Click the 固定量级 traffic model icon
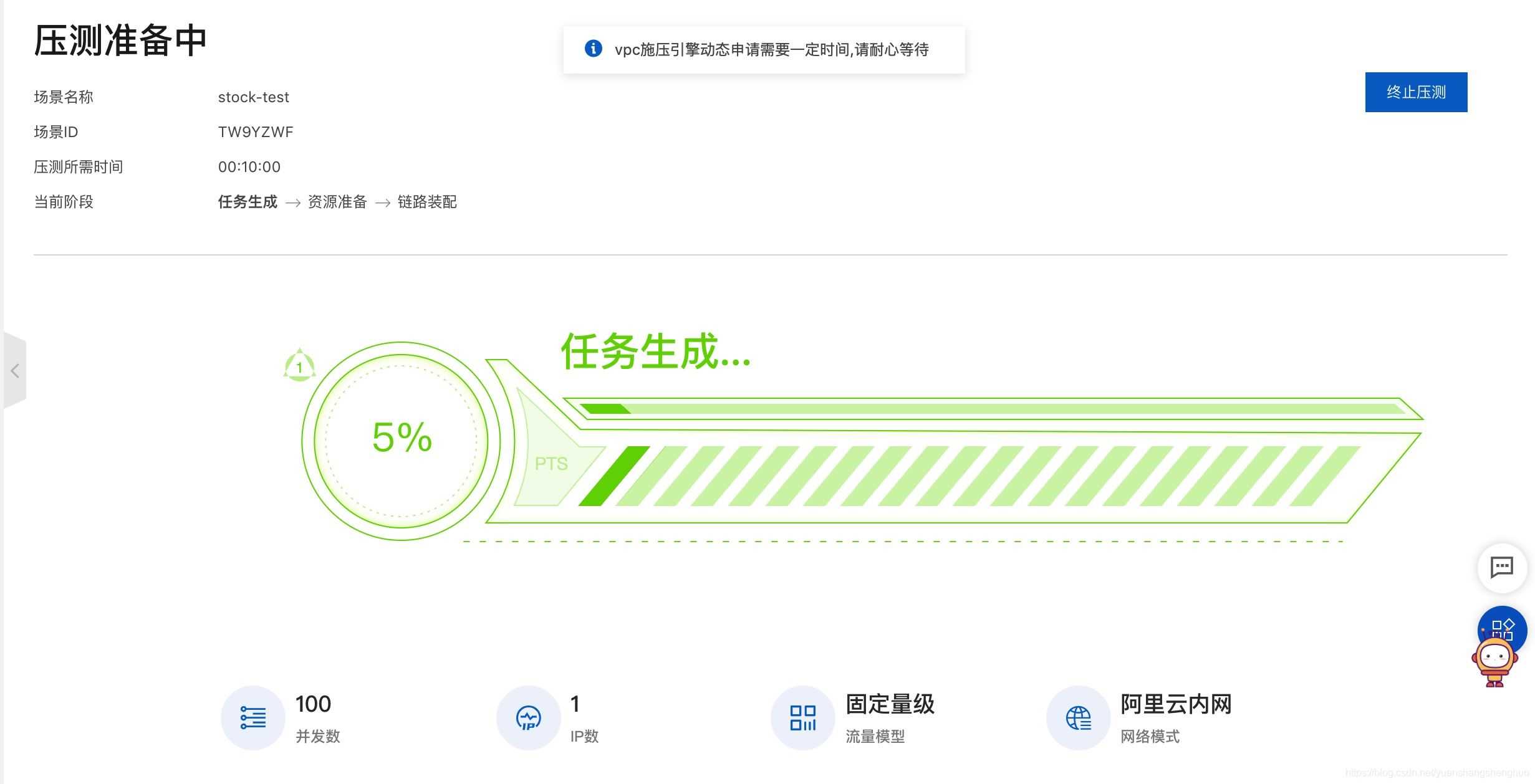 pyautogui.click(x=802, y=717)
